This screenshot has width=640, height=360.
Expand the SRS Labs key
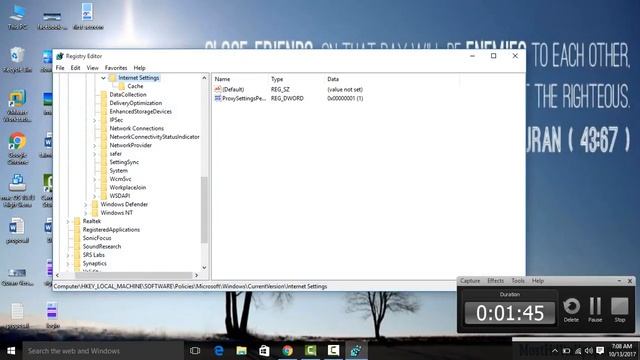[68, 255]
